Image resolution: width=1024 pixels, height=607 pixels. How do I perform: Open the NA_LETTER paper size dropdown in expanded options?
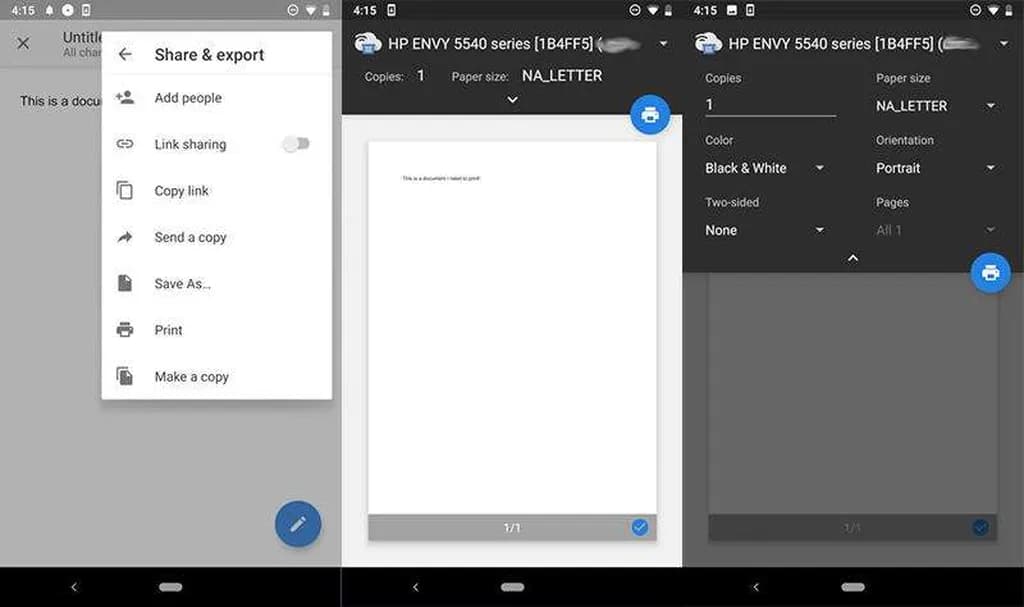click(x=935, y=106)
